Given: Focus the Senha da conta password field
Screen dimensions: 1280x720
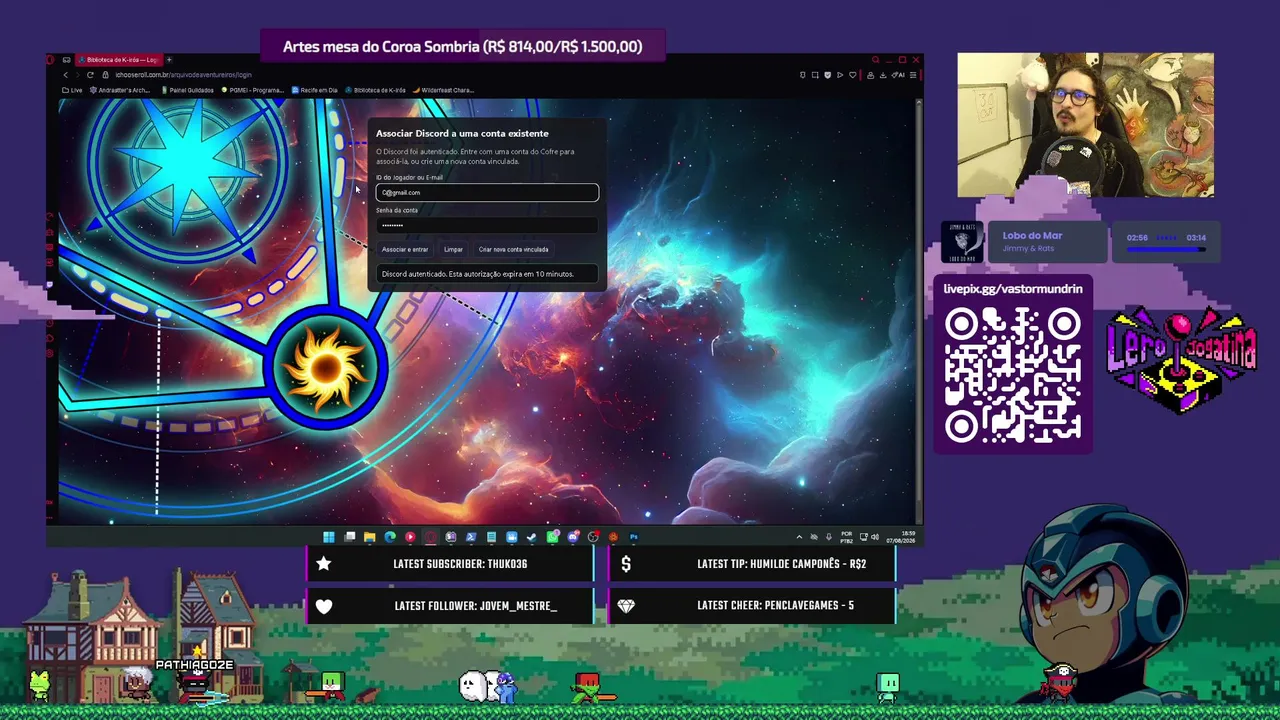Looking at the screenshot, I should (487, 225).
